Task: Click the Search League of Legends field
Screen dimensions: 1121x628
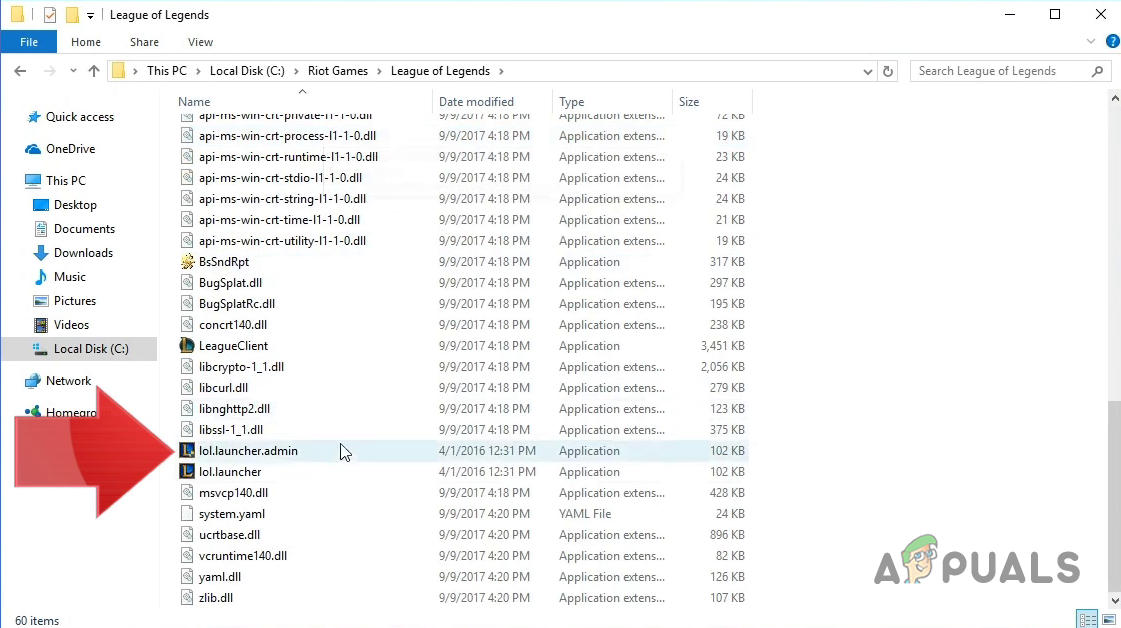Action: pos(1000,71)
